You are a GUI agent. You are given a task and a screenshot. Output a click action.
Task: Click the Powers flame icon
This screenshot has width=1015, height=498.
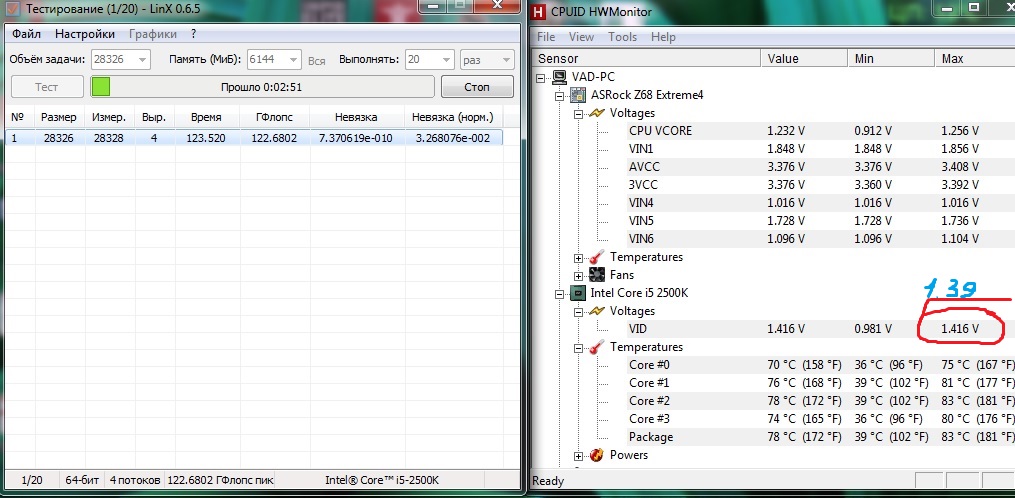(x=598, y=455)
